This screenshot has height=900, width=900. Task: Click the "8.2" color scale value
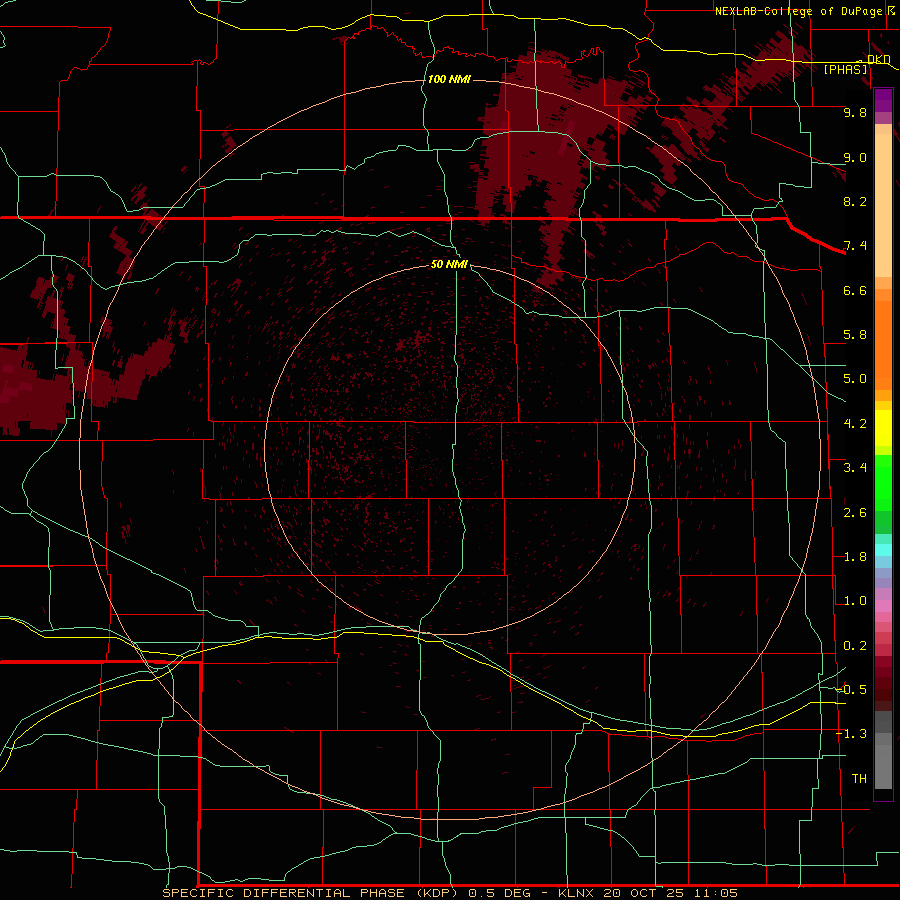(855, 201)
